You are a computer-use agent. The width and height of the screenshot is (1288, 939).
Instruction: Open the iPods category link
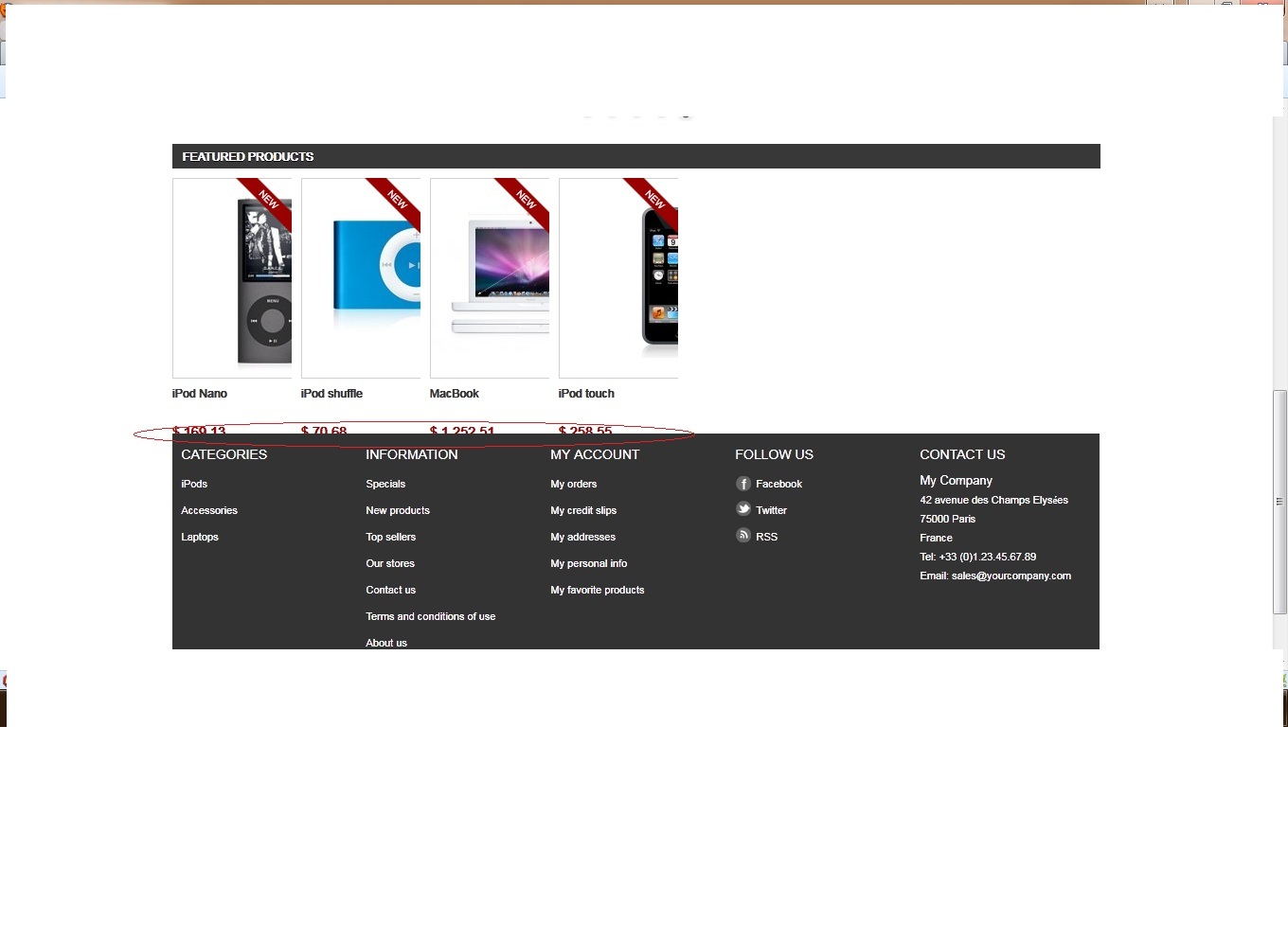pyautogui.click(x=194, y=484)
